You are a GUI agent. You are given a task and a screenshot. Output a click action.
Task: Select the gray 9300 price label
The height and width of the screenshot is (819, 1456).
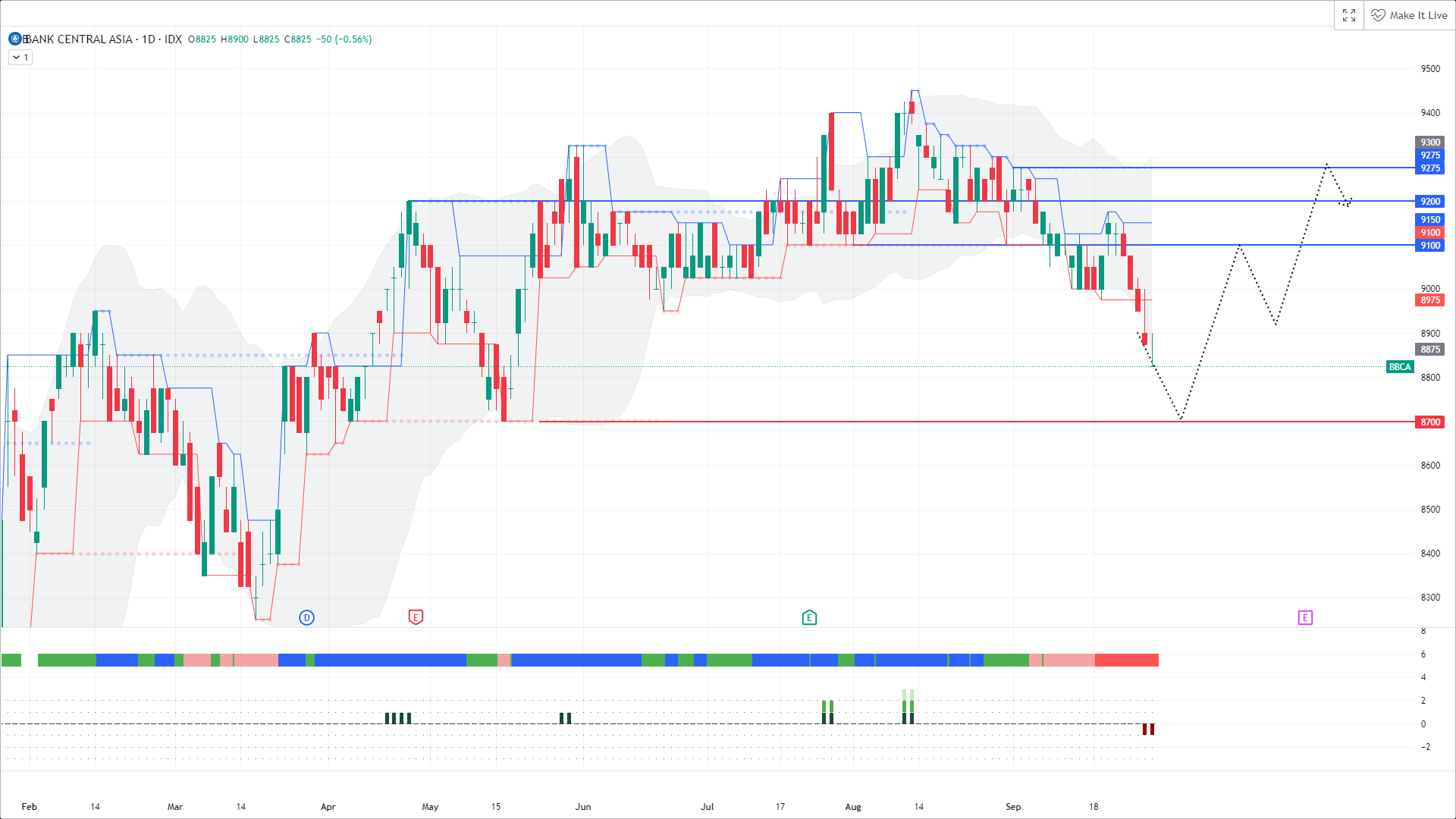pos(1430,143)
